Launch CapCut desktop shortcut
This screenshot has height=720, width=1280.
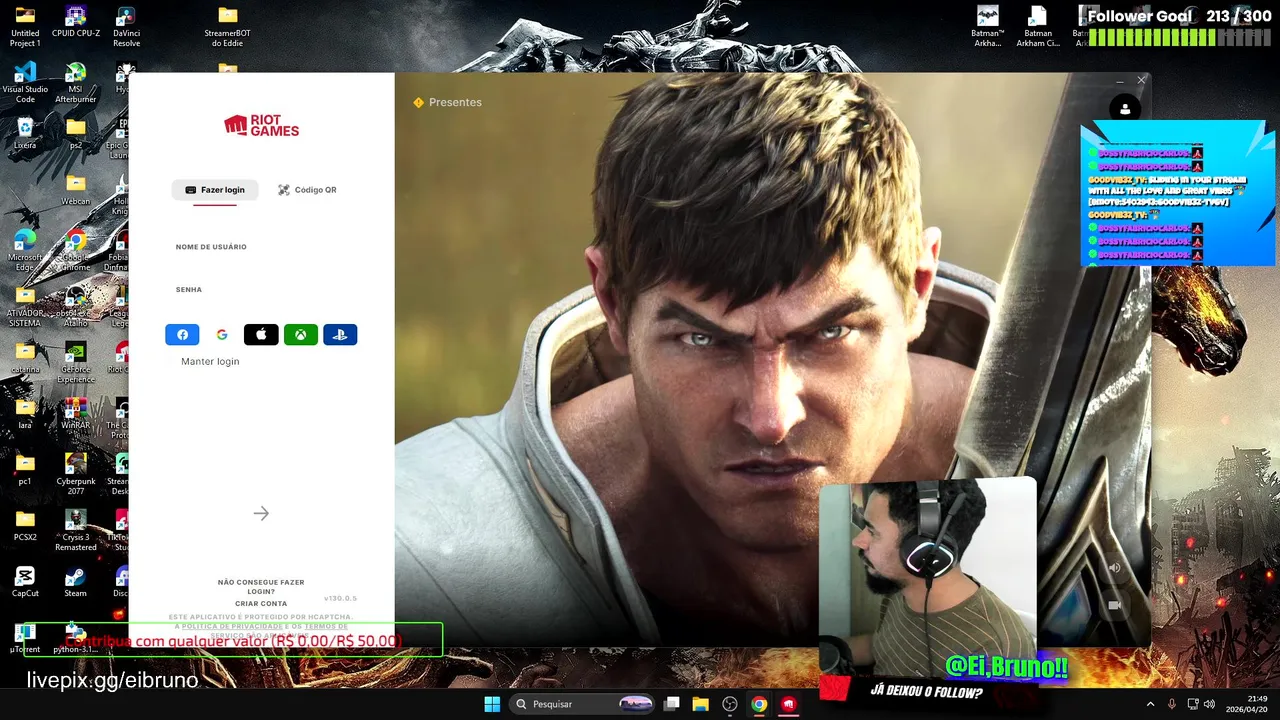click(25, 582)
